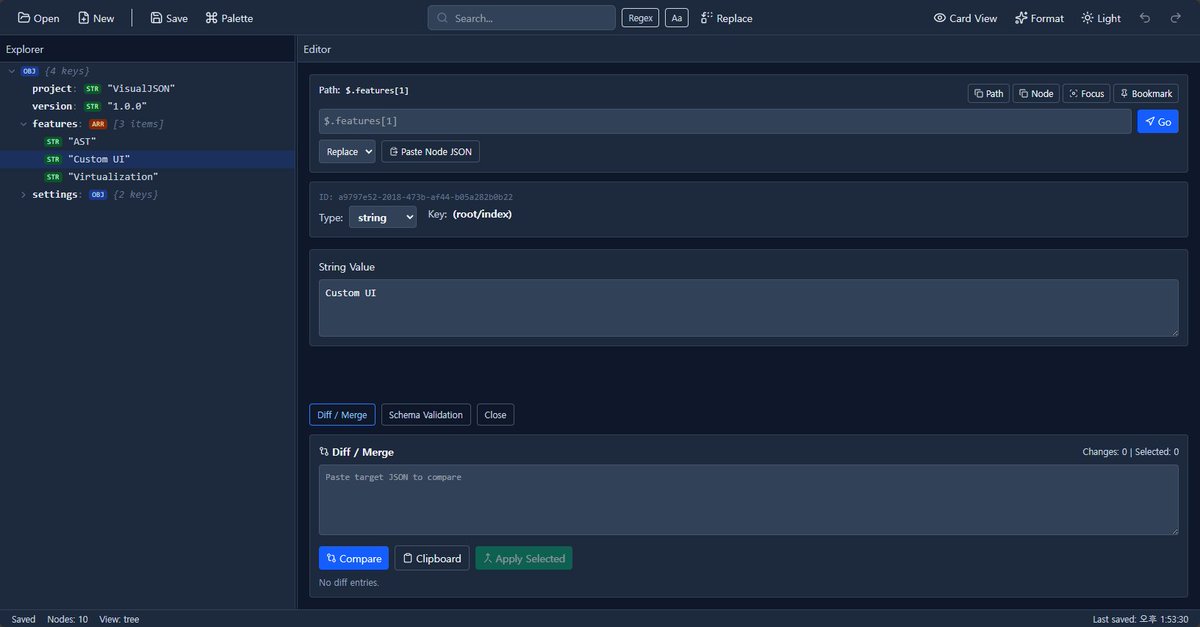This screenshot has width=1200, height=627.
Task: Click "View: tree" in status bar
Action: 119,619
